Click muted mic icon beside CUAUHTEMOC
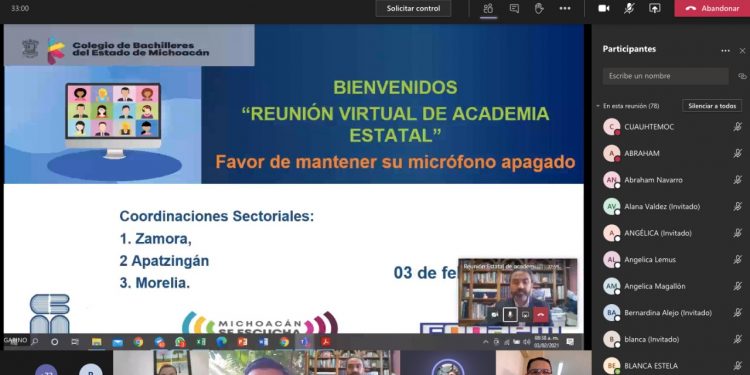Viewport: 750px width, 375px height. [x=738, y=127]
